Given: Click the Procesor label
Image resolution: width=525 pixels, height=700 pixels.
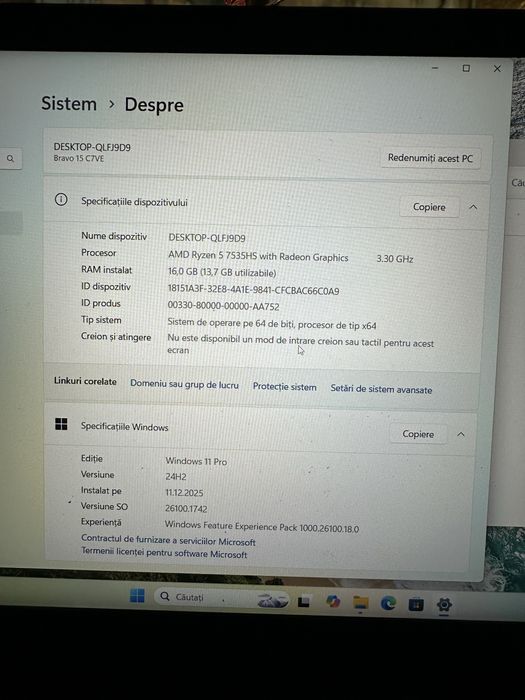Looking at the screenshot, I should pos(99,253).
